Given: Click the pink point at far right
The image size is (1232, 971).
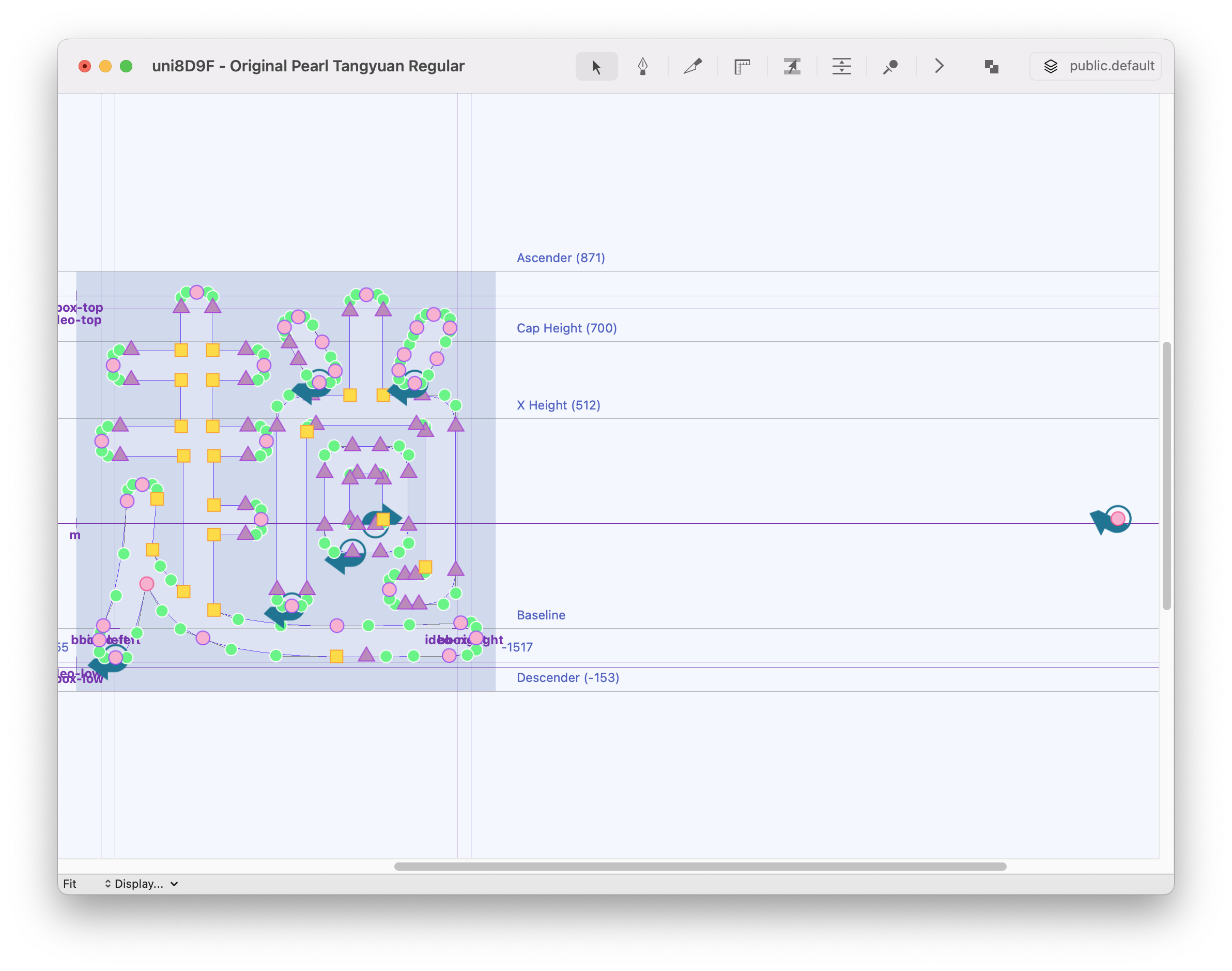Looking at the screenshot, I should pos(1117,519).
